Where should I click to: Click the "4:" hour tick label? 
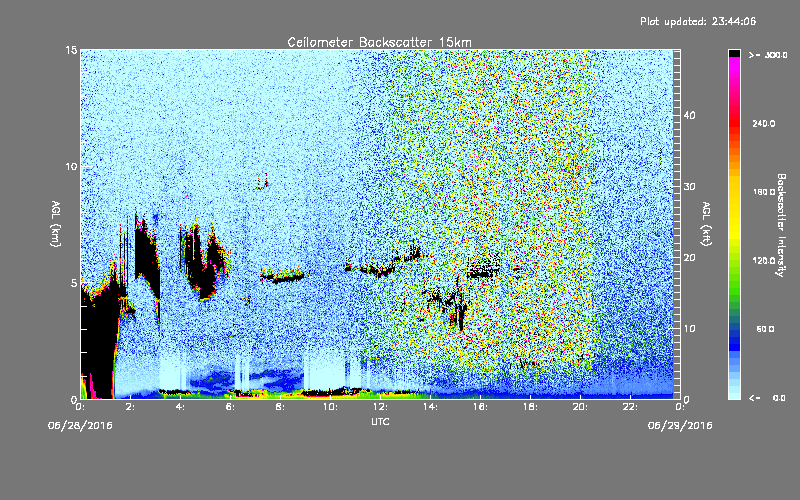pos(181,407)
